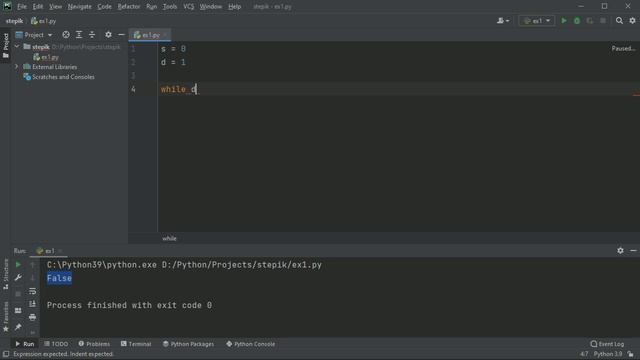Close the ex1.py editor tab

coord(165,35)
